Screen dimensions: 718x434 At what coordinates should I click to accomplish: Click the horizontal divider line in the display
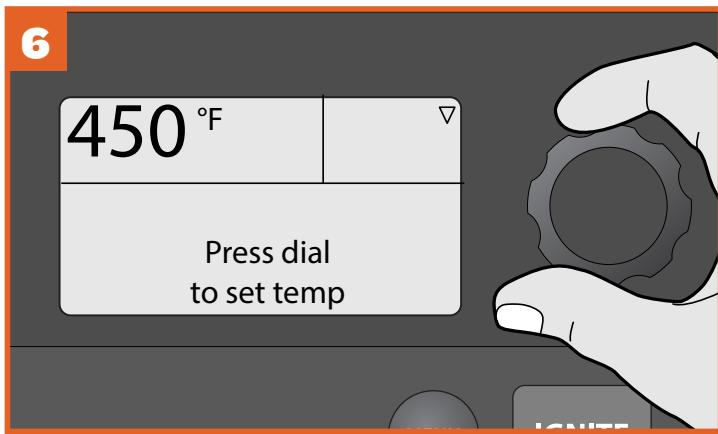click(x=262, y=183)
